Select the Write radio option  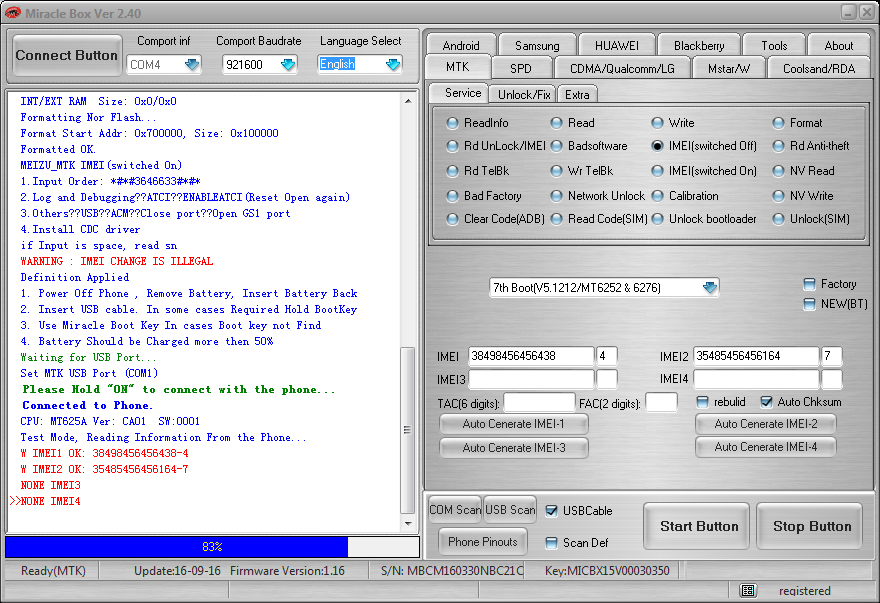(657, 122)
